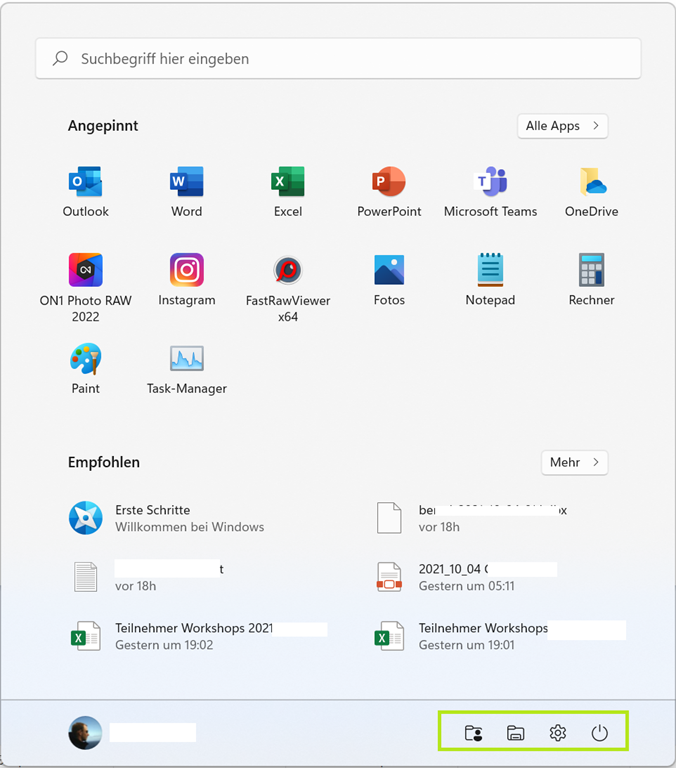Click the power button icon
The height and width of the screenshot is (768, 676).
click(600, 733)
